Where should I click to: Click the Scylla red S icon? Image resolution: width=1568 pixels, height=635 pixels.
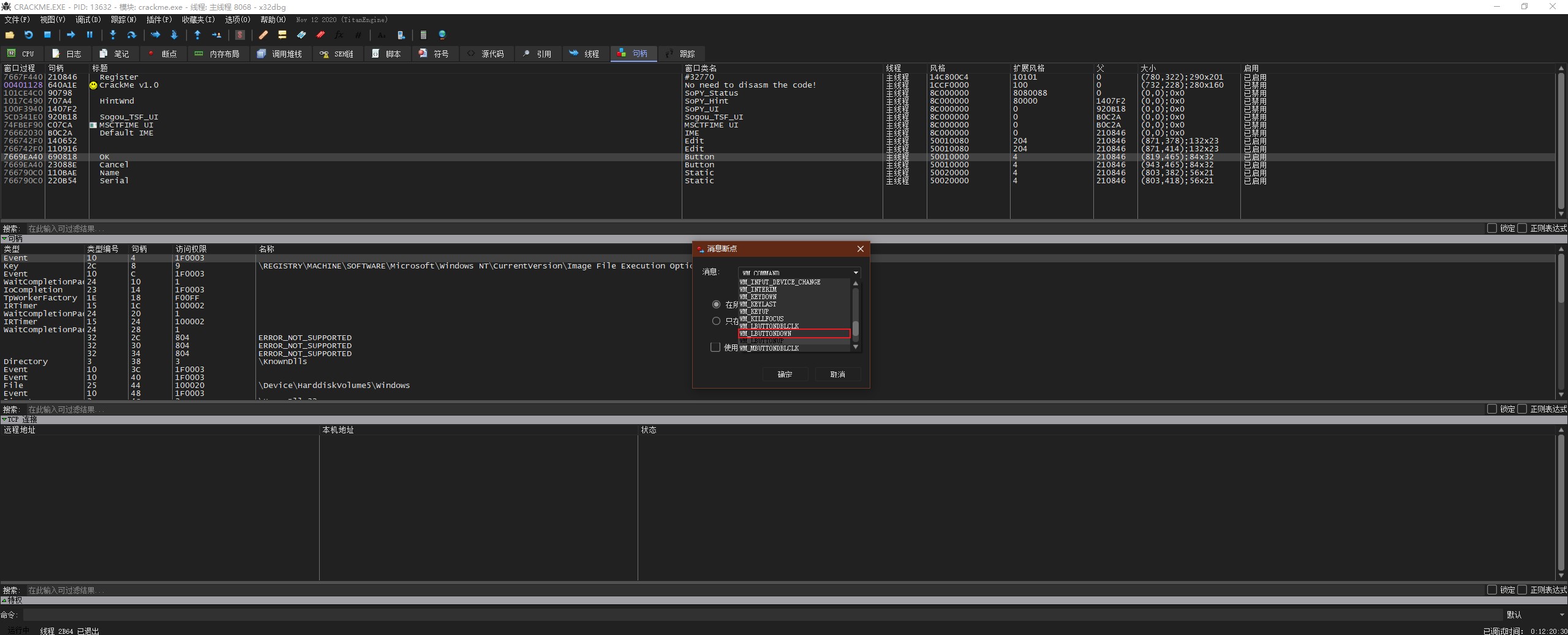[240, 35]
